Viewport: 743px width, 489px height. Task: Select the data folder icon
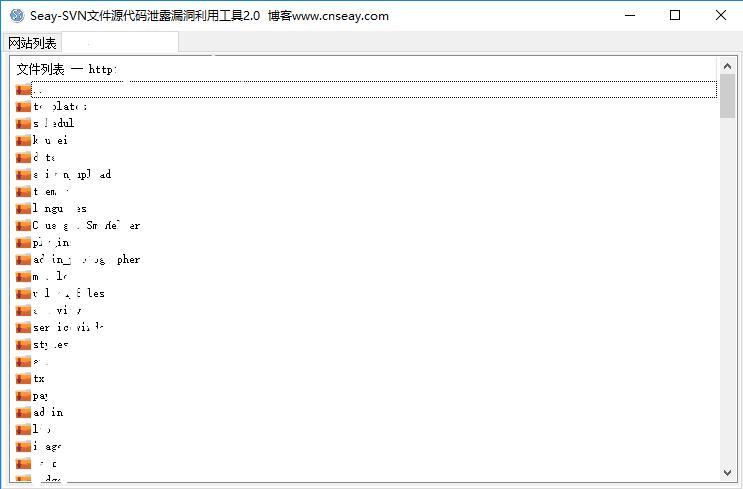[x=23, y=157]
